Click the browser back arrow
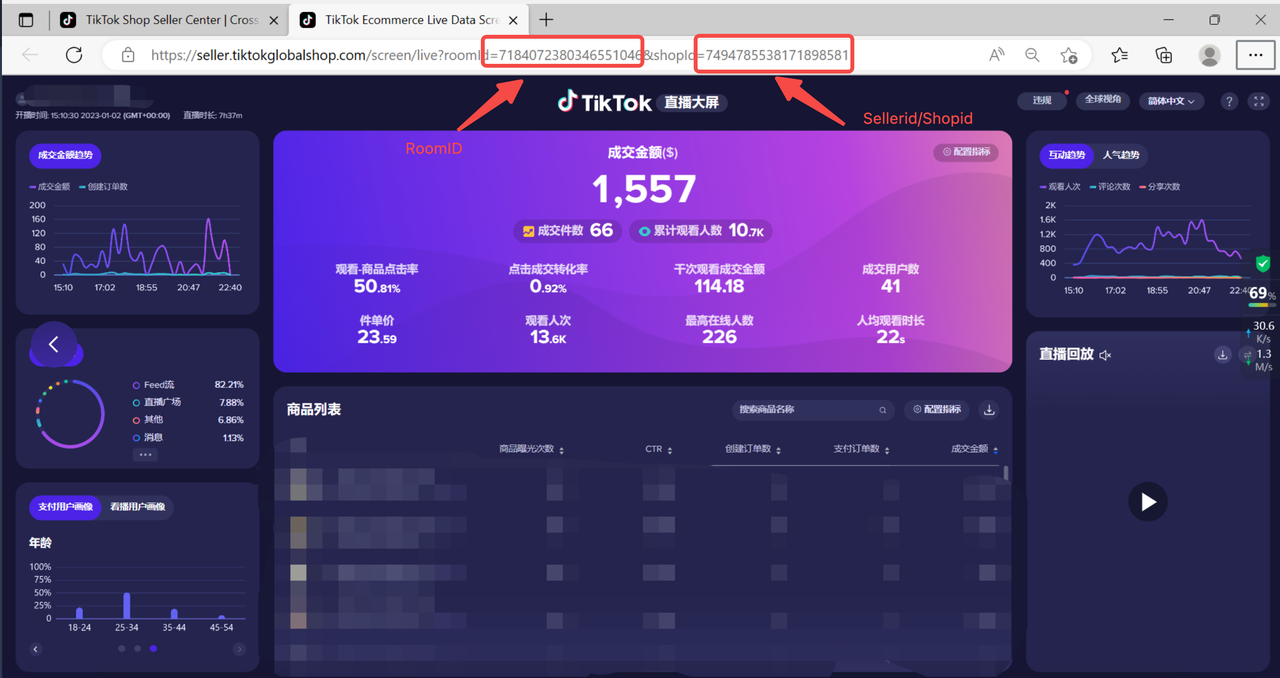1280x678 pixels. (30, 55)
